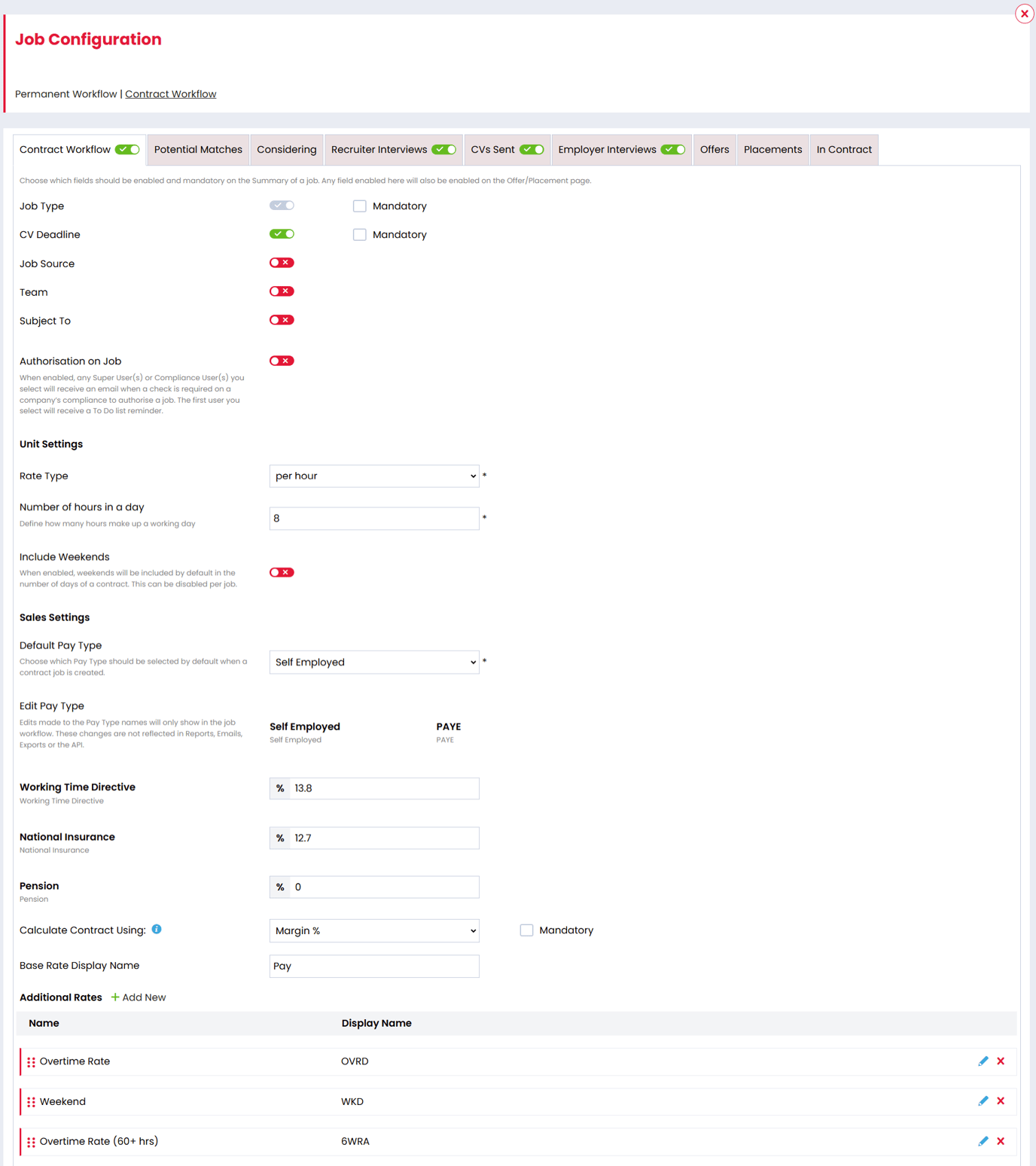1036x1166 pixels.
Task: Open the Rate Type dropdown
Action: coord(374,476)
